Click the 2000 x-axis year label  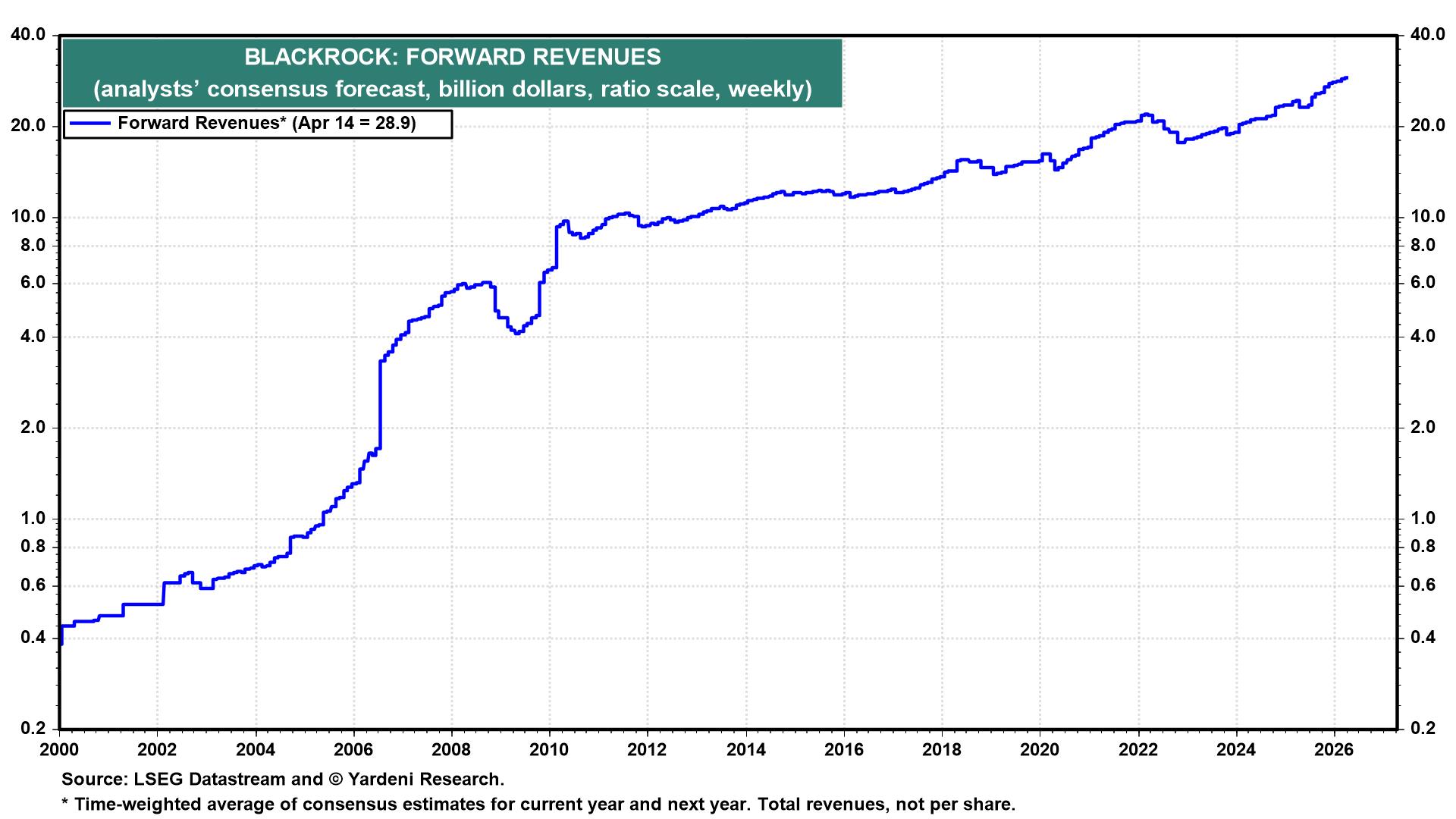pyautogui.click(x=58, y=750)
